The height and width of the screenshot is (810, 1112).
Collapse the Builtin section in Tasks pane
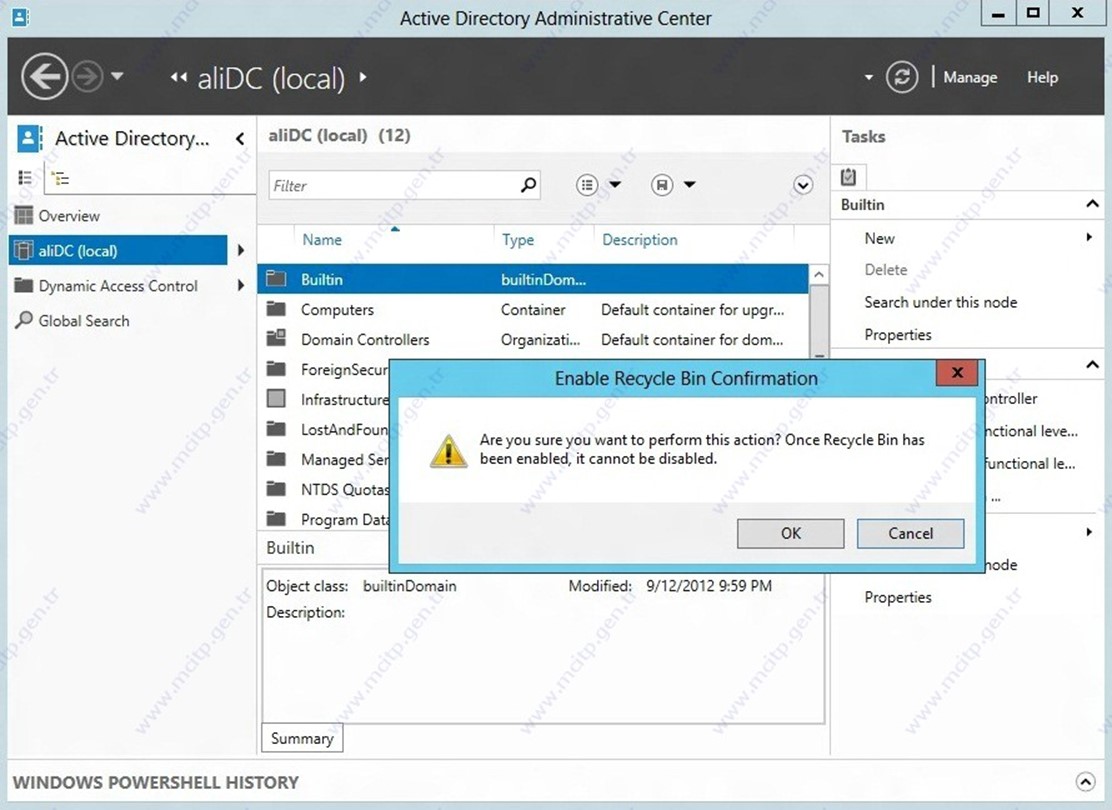pos(1092,204)
